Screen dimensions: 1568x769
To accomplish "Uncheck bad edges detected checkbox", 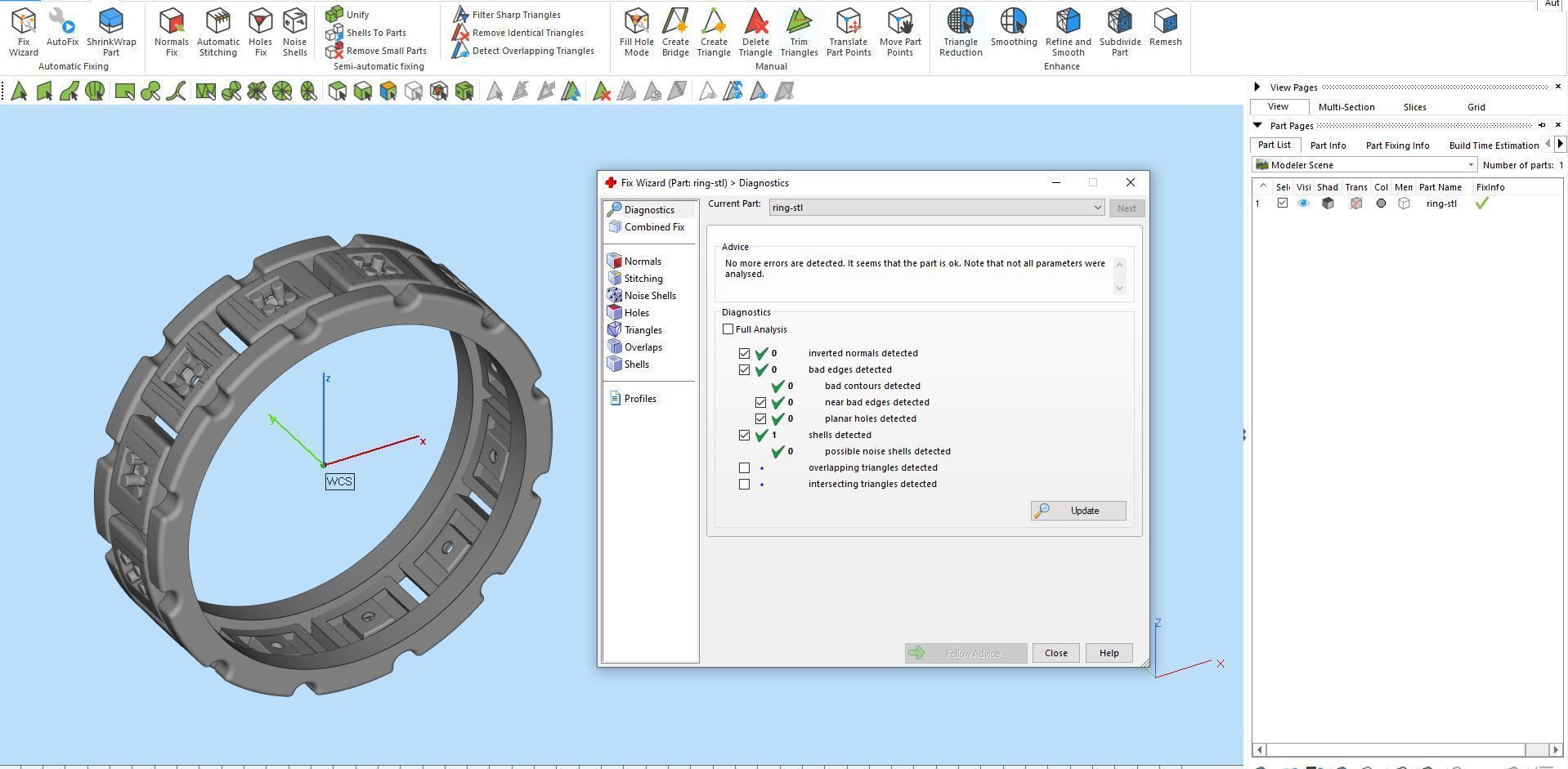I will click(744, 370).
